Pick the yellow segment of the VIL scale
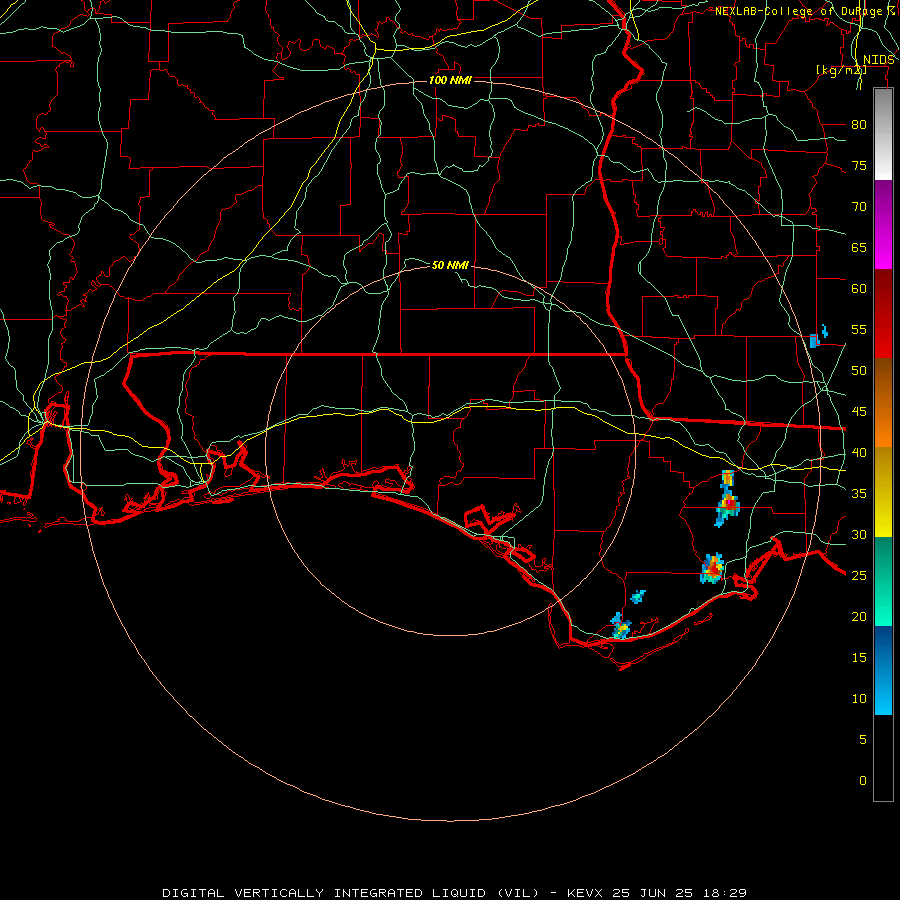The width and height of the screenshot is (900, 900). click(x=883, y=492)
